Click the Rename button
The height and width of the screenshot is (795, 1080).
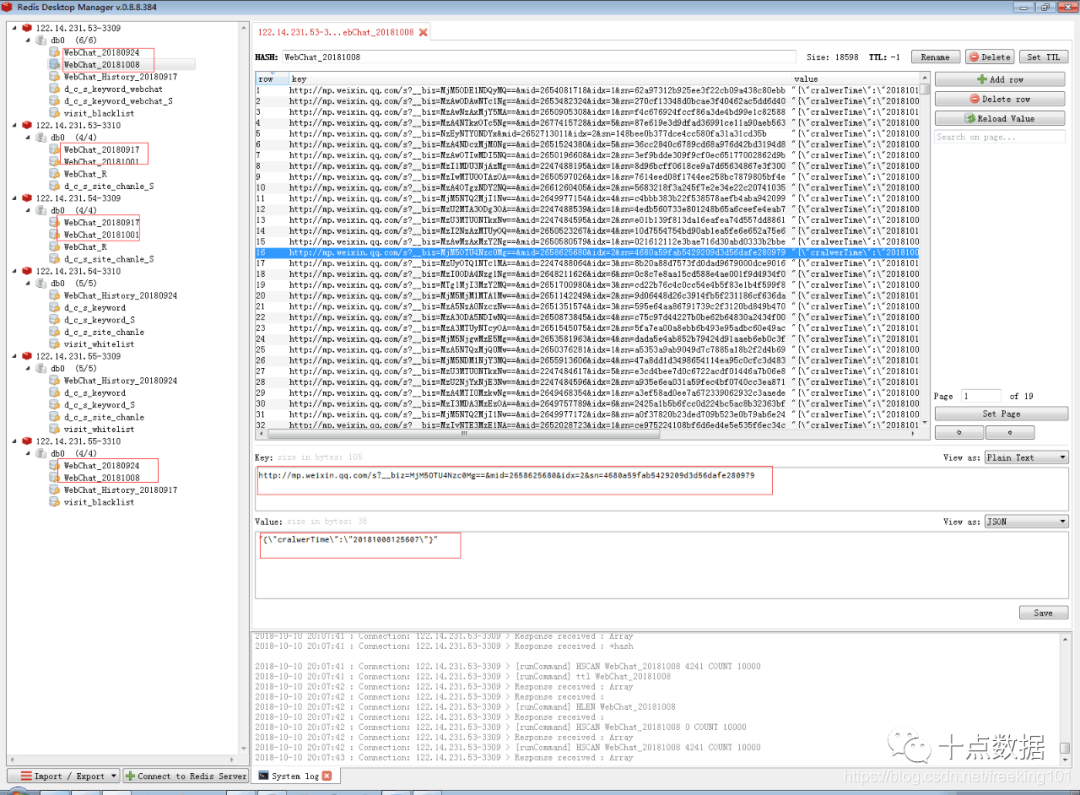click(x=935, y=57)
